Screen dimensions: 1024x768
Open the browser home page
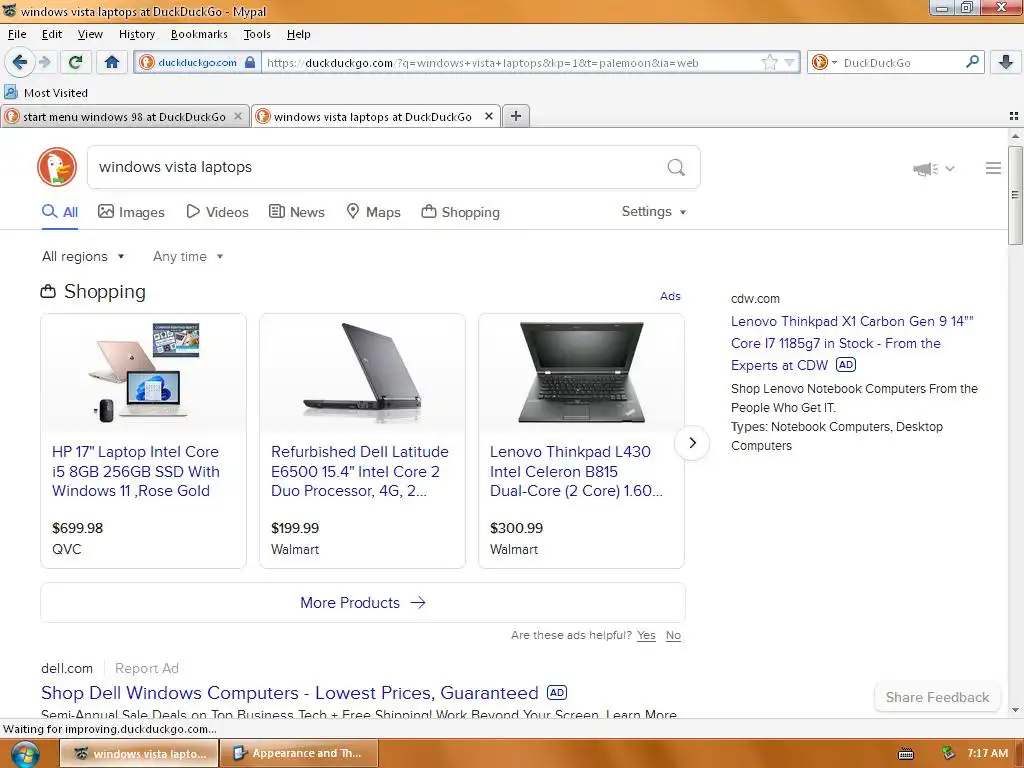[112, 63]
